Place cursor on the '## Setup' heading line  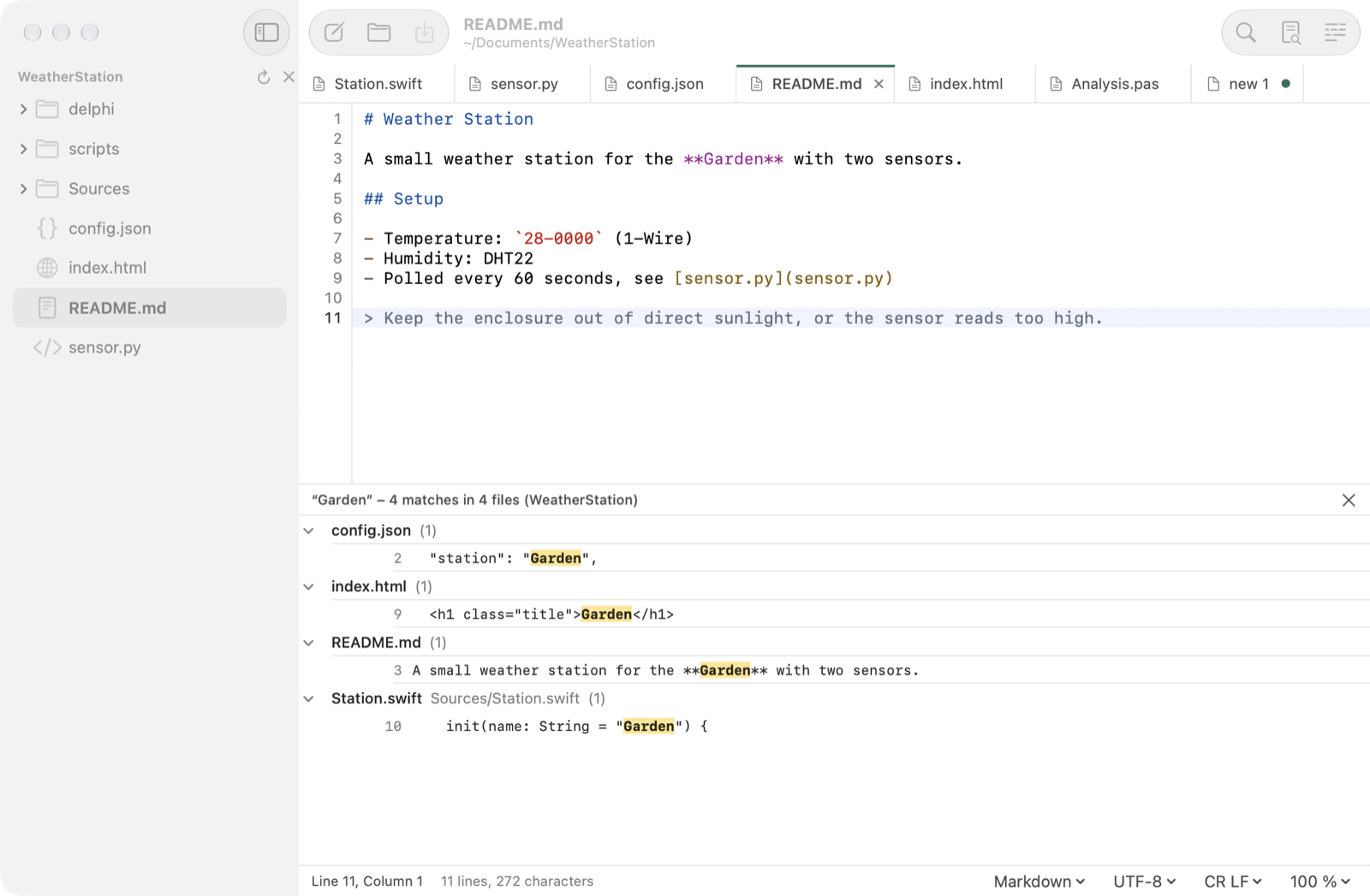coord(403,199)
